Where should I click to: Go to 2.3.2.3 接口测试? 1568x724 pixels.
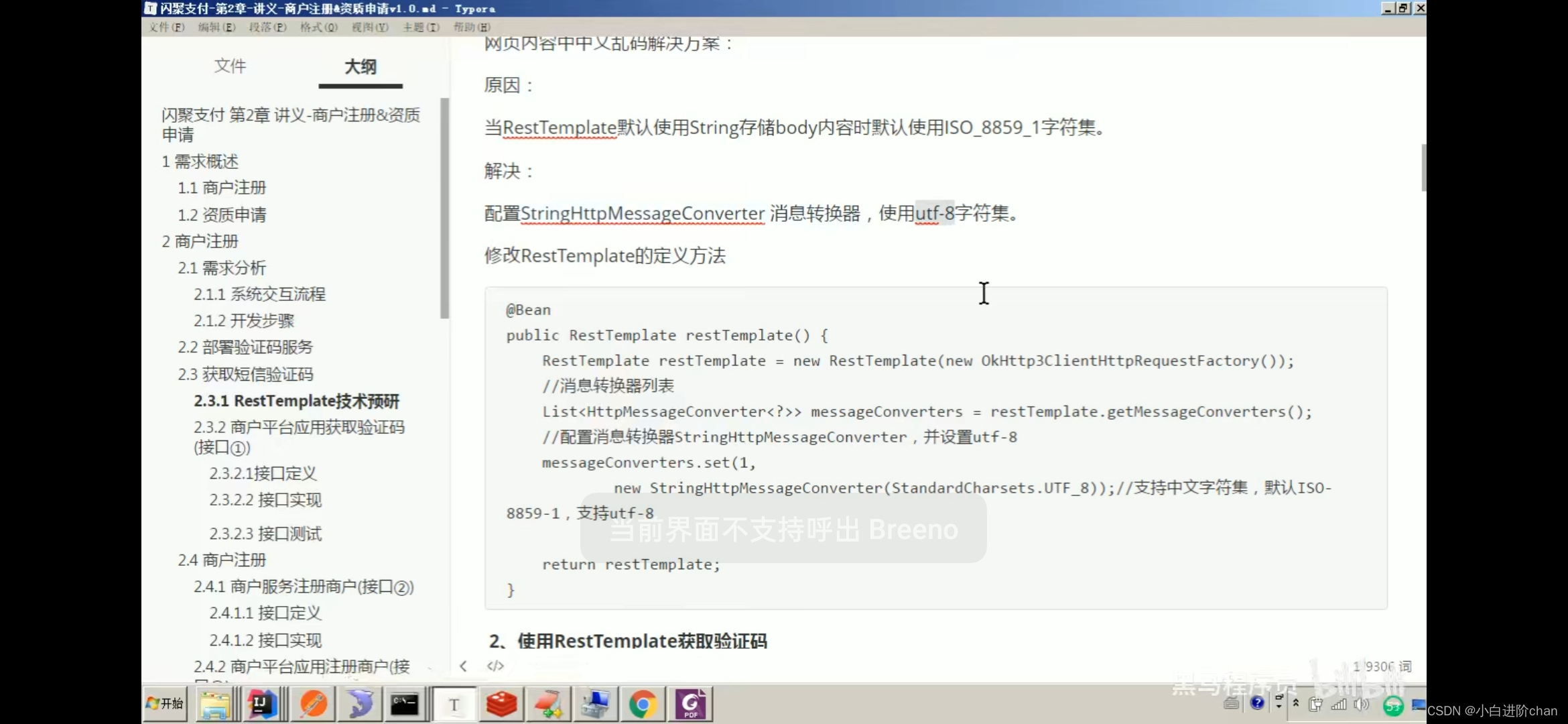[x=265, y=534]
